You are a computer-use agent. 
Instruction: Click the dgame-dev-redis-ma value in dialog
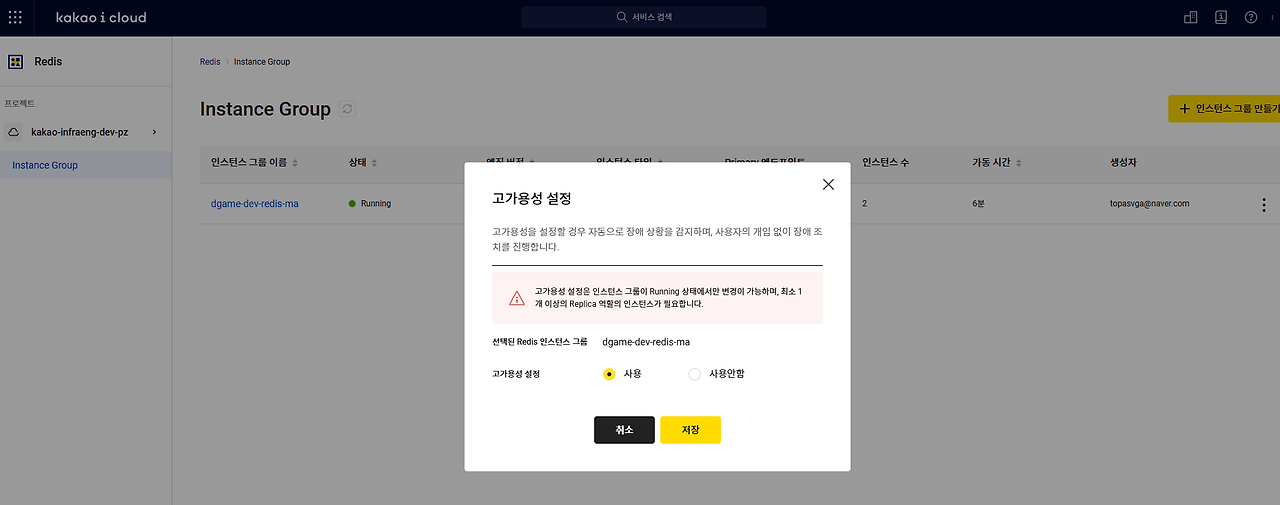pos(646,341)
